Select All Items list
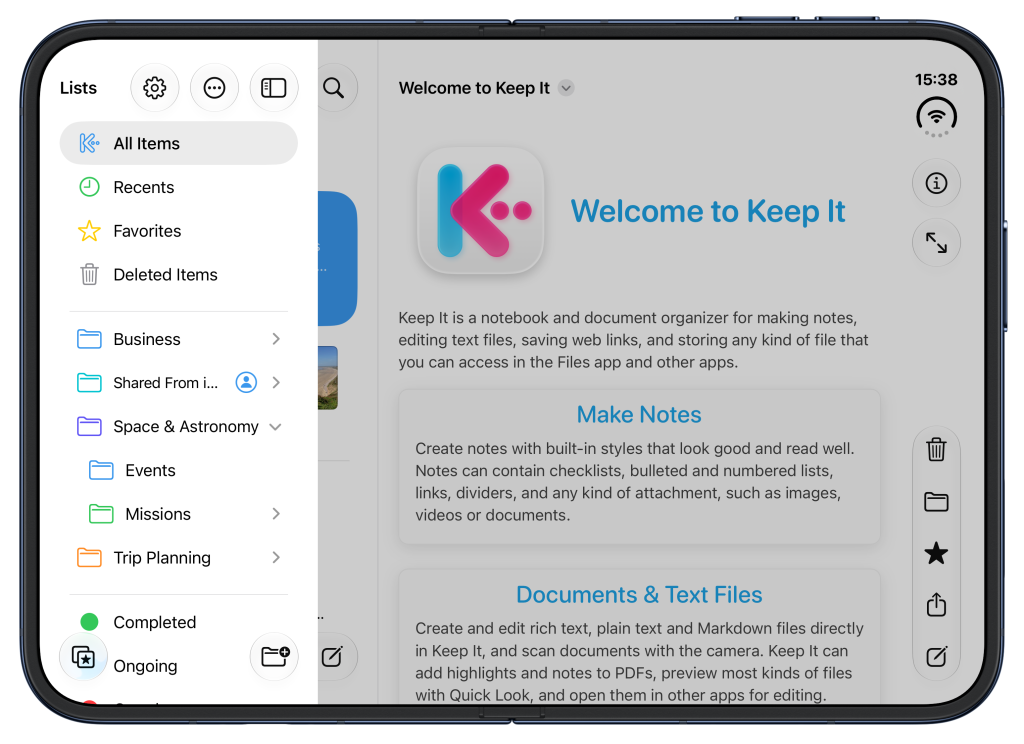Image resolution: width=1024 pixels, height=744 pixels. pyautogui.click(x=178, y=143)
